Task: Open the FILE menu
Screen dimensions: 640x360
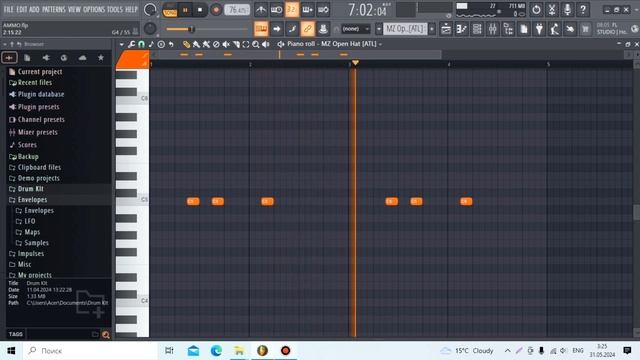Action: (x=9, y=9)
